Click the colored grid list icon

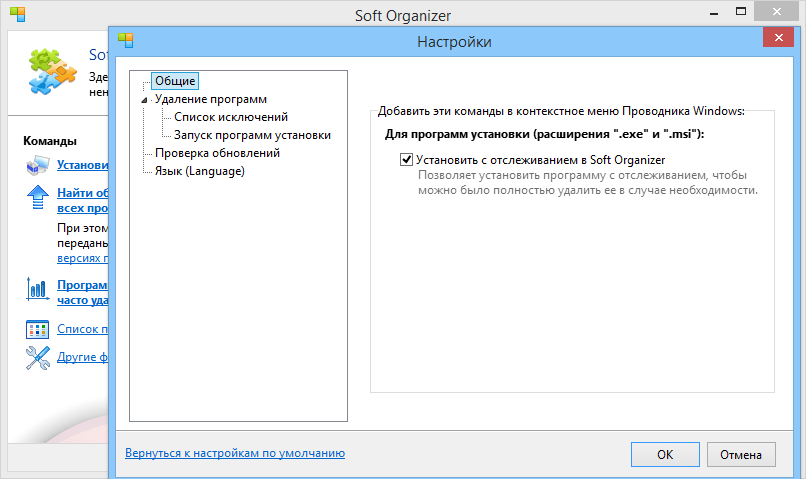38,329
